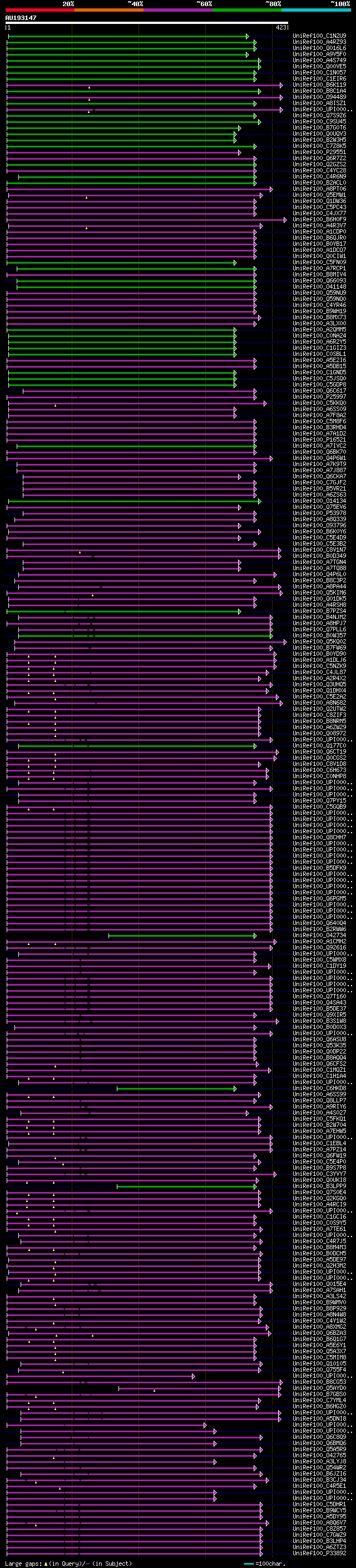Select hit label UniRef100_Q5AYD0

point(319,1388)
